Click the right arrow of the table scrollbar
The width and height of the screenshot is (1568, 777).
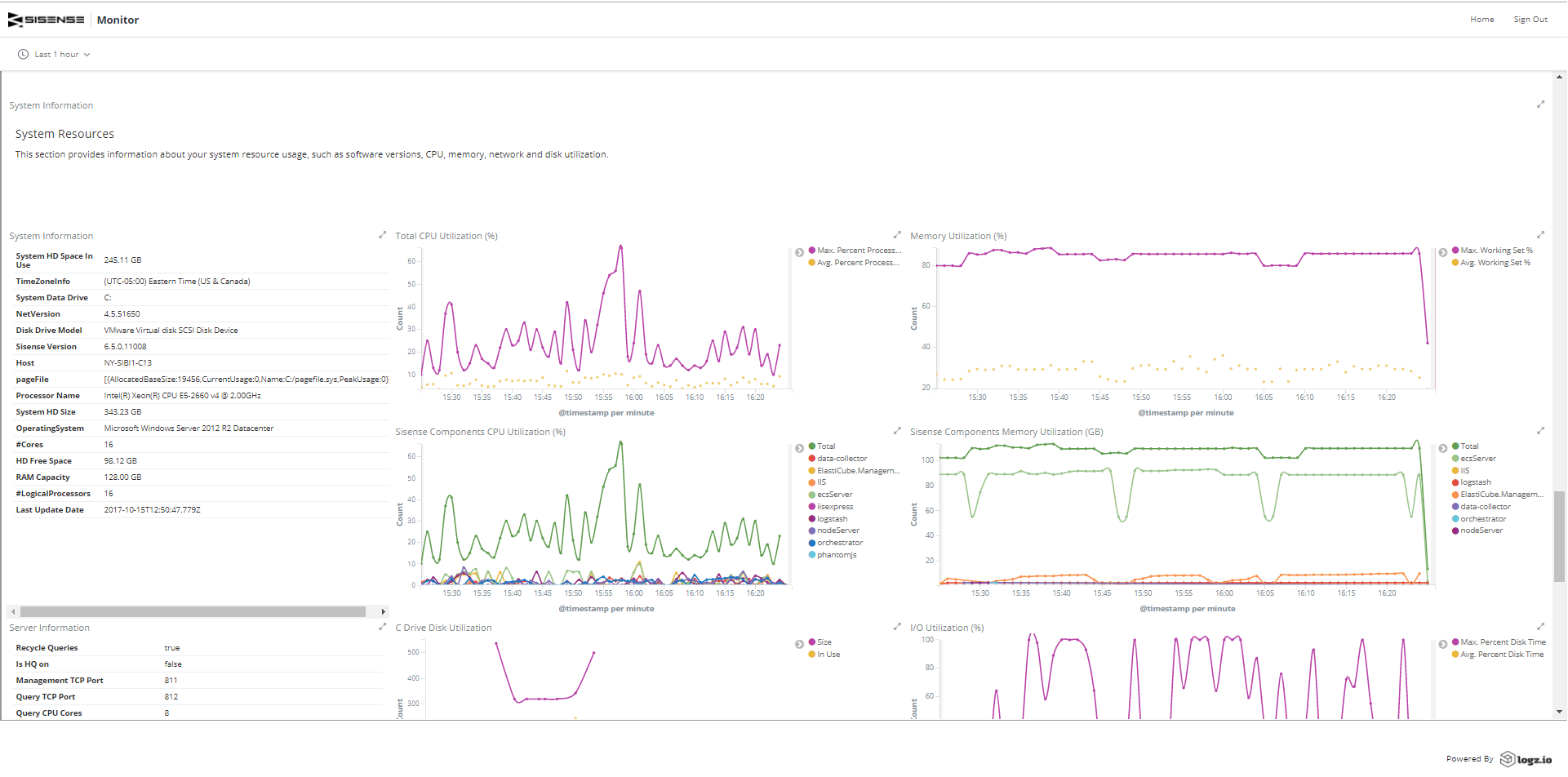pos(382,610)
